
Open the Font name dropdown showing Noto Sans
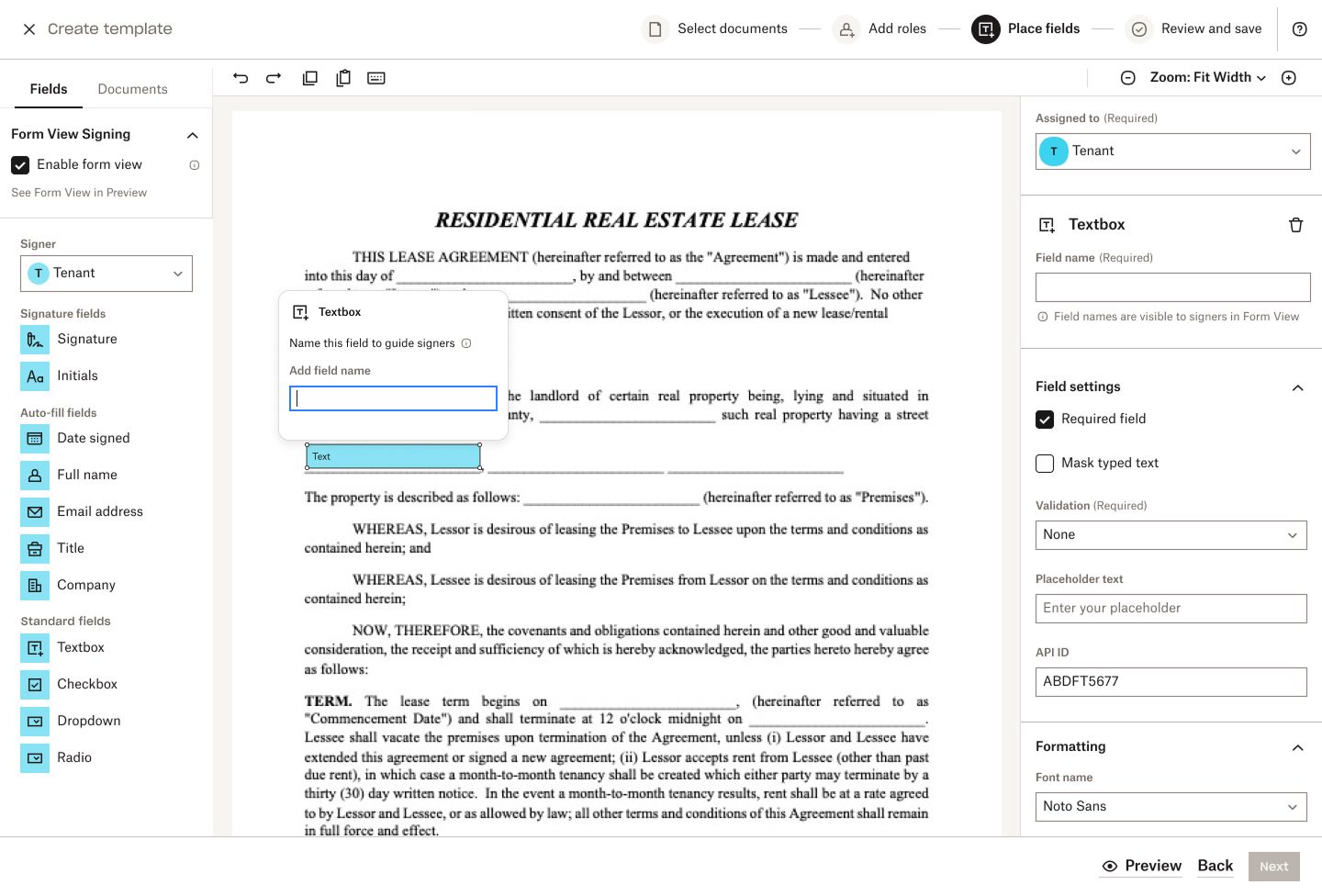pos(1171,806)
